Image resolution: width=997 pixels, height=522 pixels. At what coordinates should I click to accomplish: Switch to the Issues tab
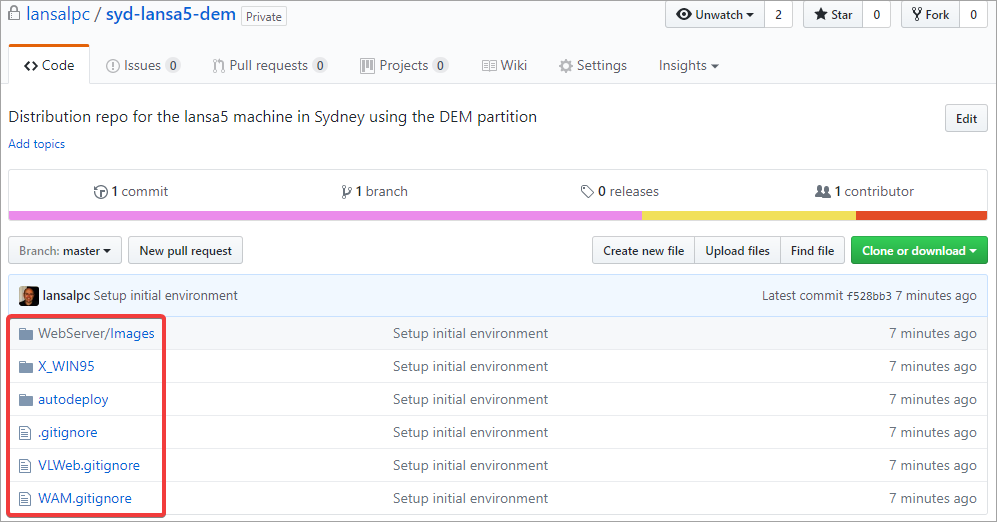click(142, 66)
